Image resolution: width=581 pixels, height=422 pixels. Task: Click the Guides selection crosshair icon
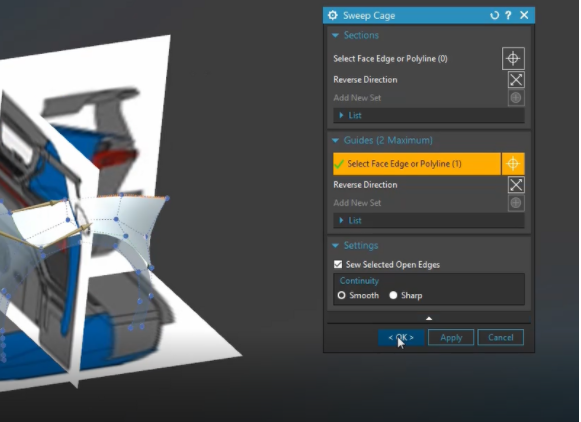pos(513,163)
